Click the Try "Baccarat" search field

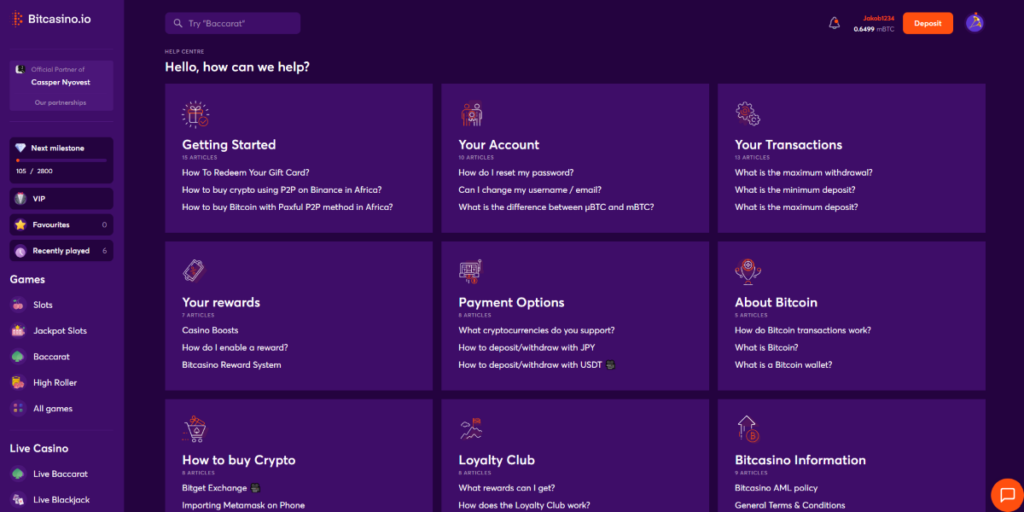click(233, 23)
